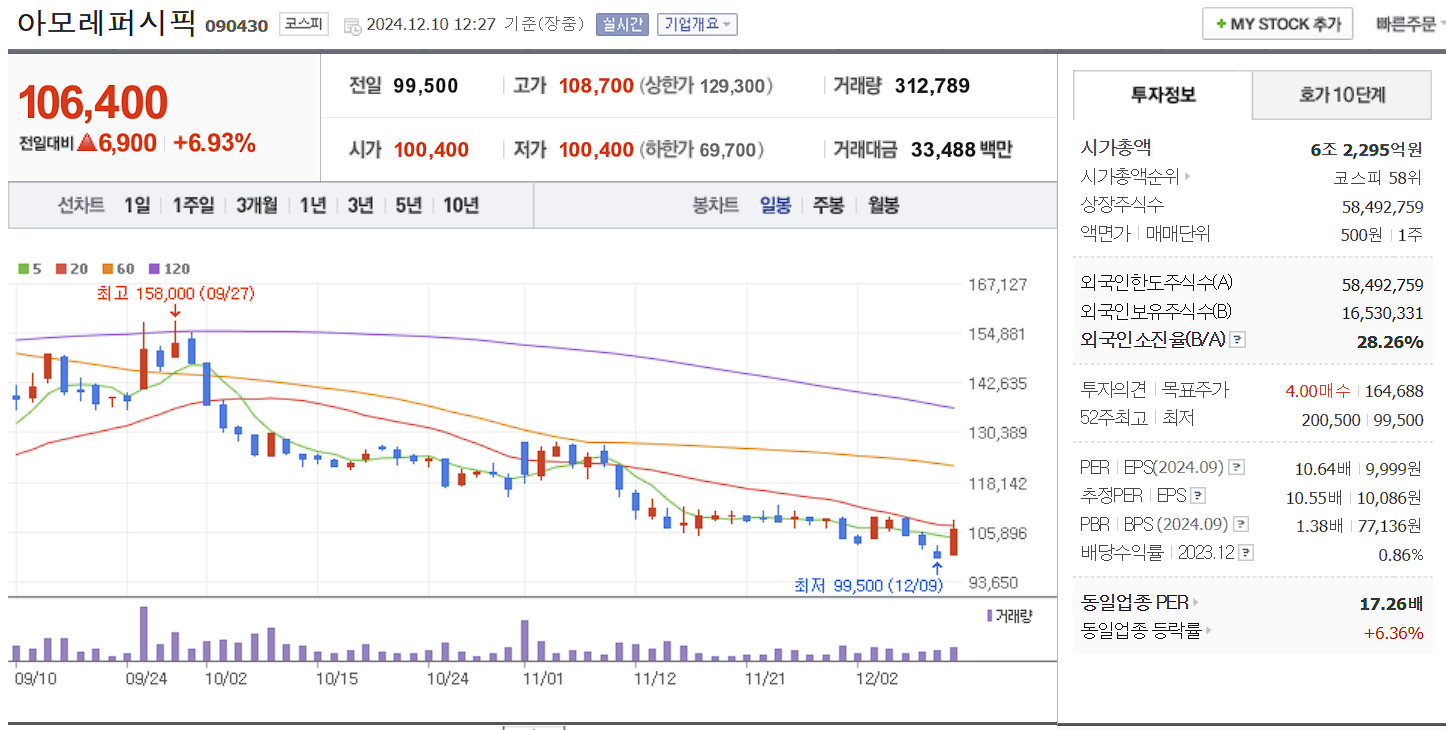Click the MY STOCK 추가 button
Screen dimensions: 1446x730
pos(1277,23)
